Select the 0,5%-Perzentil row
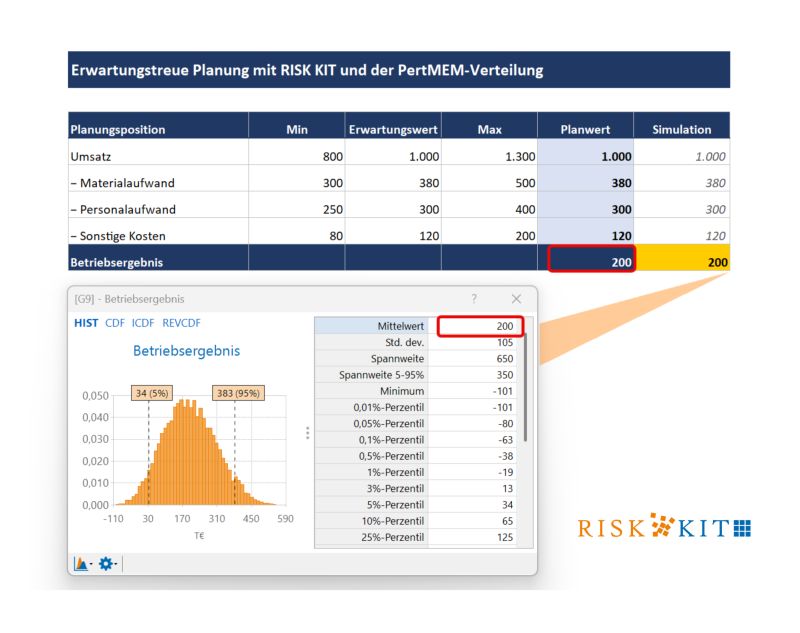This screenshot has width=800, height=633. tap(418, 456)
